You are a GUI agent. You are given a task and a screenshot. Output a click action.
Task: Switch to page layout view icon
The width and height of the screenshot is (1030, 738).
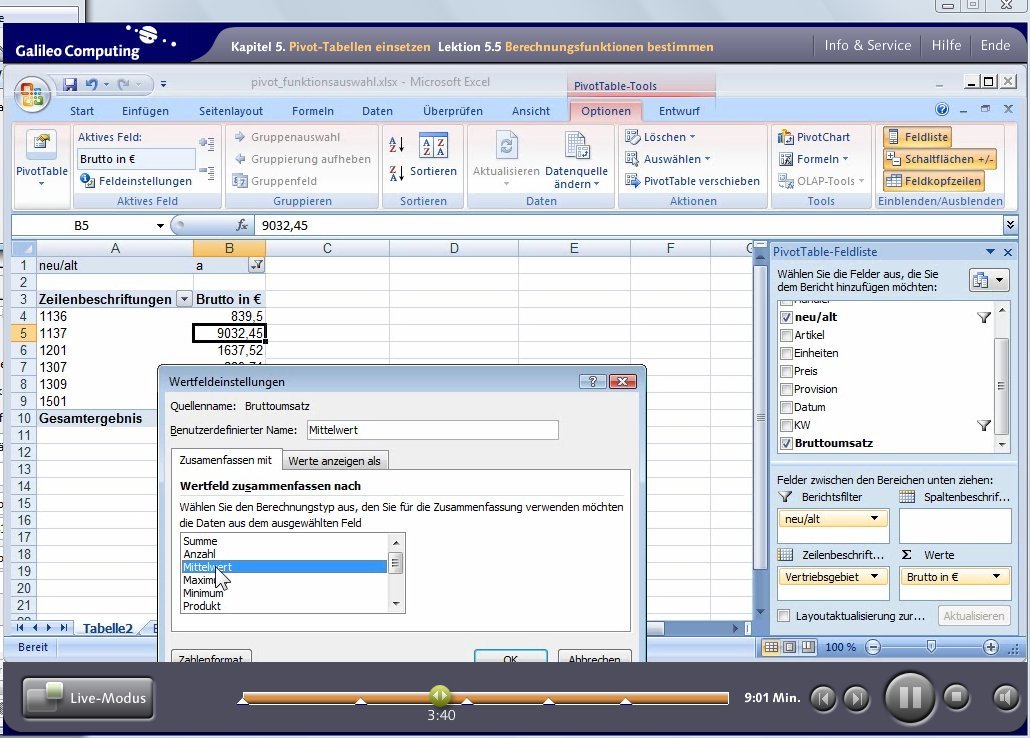pyautogui.click(x=790, y=647)
